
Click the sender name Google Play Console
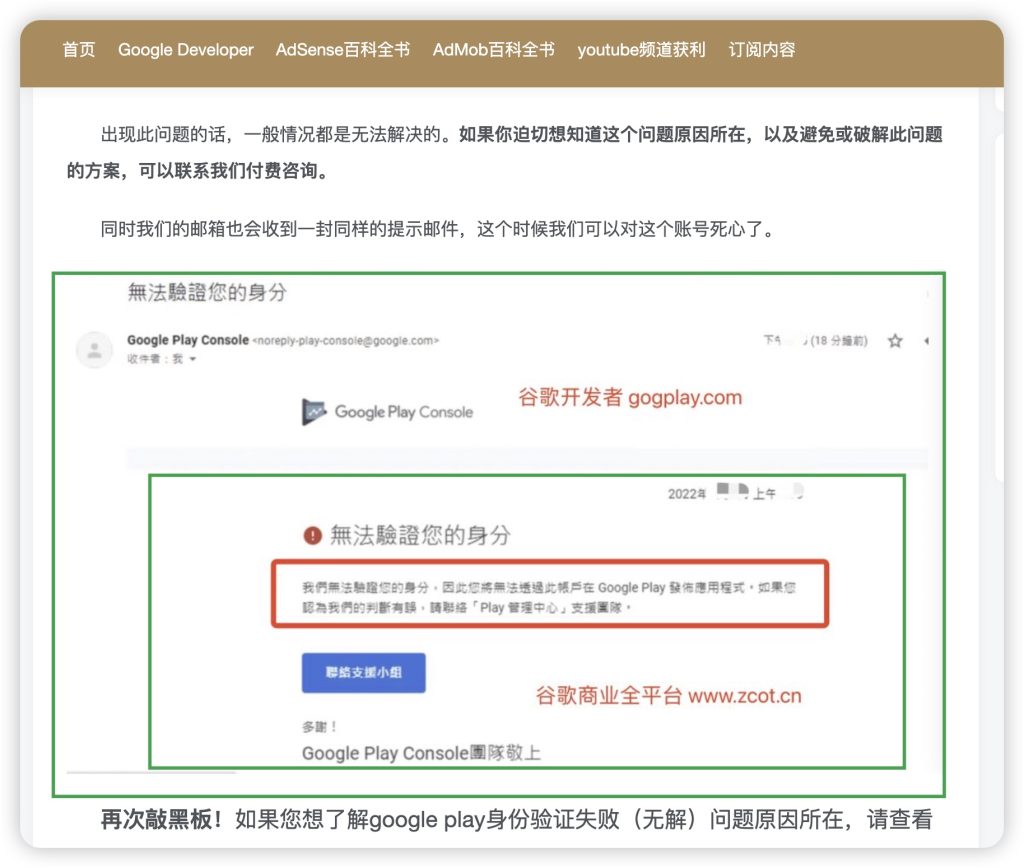[x=187, y=340]
